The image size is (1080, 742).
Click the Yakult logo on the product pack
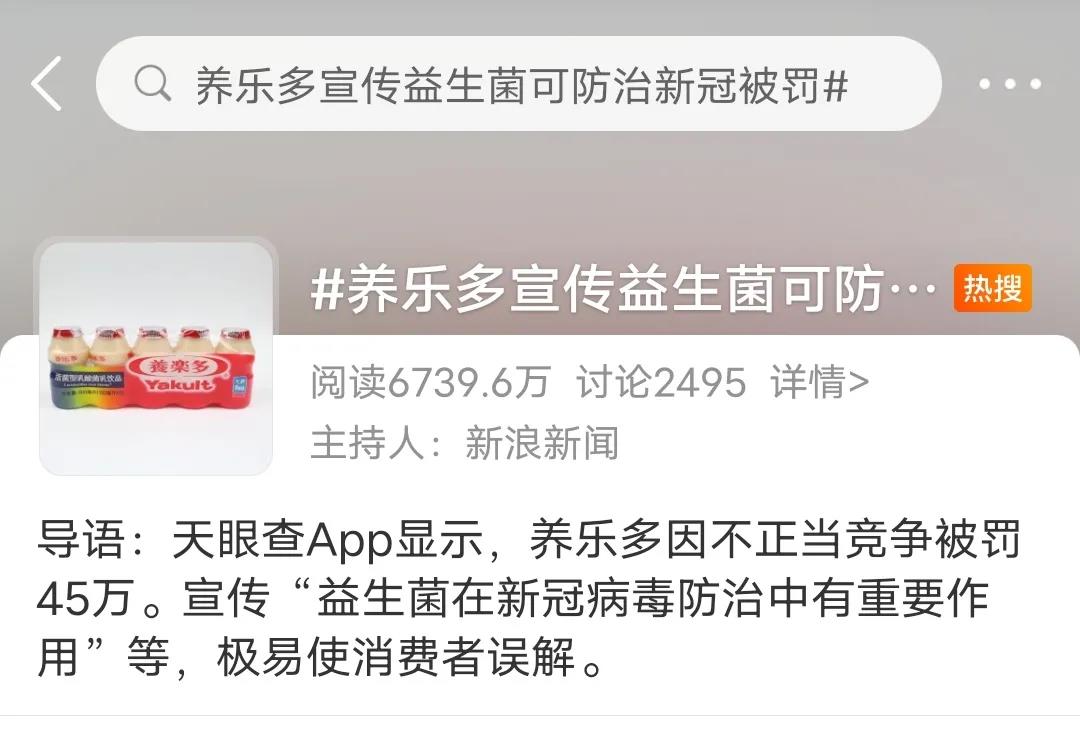178,375
